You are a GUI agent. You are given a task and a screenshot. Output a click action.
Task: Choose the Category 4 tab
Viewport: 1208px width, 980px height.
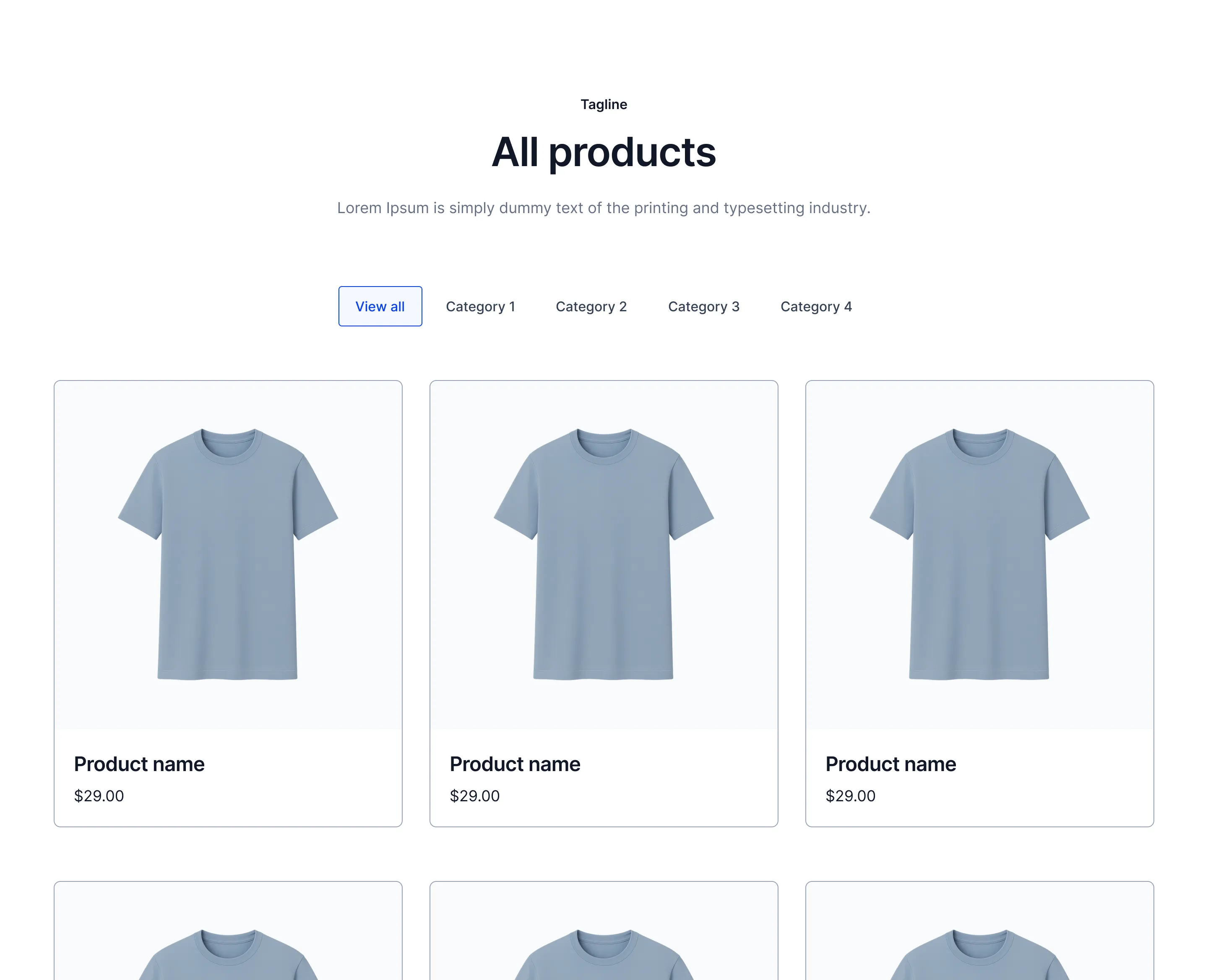click(816, 306)
